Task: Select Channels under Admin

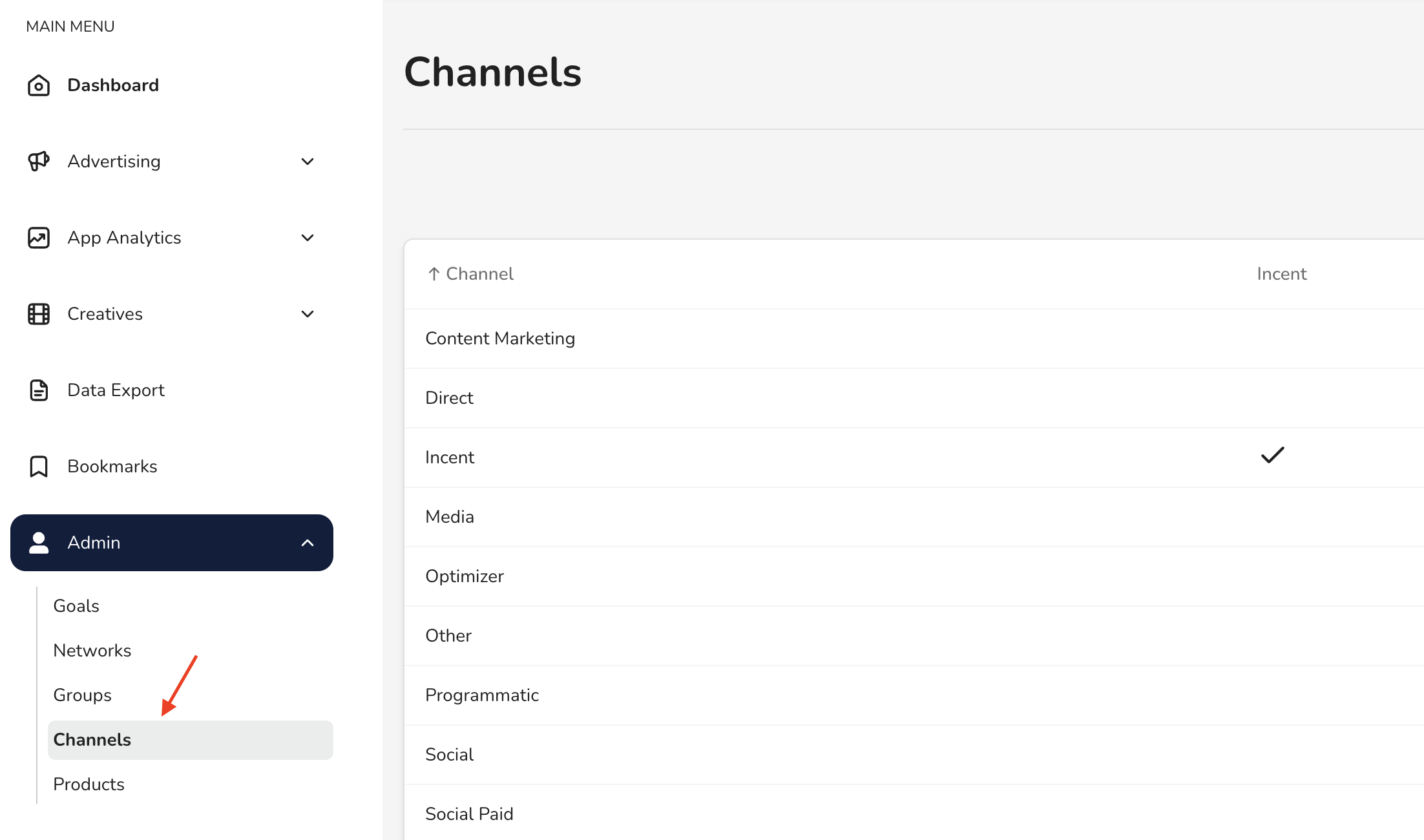Action: 191,740
